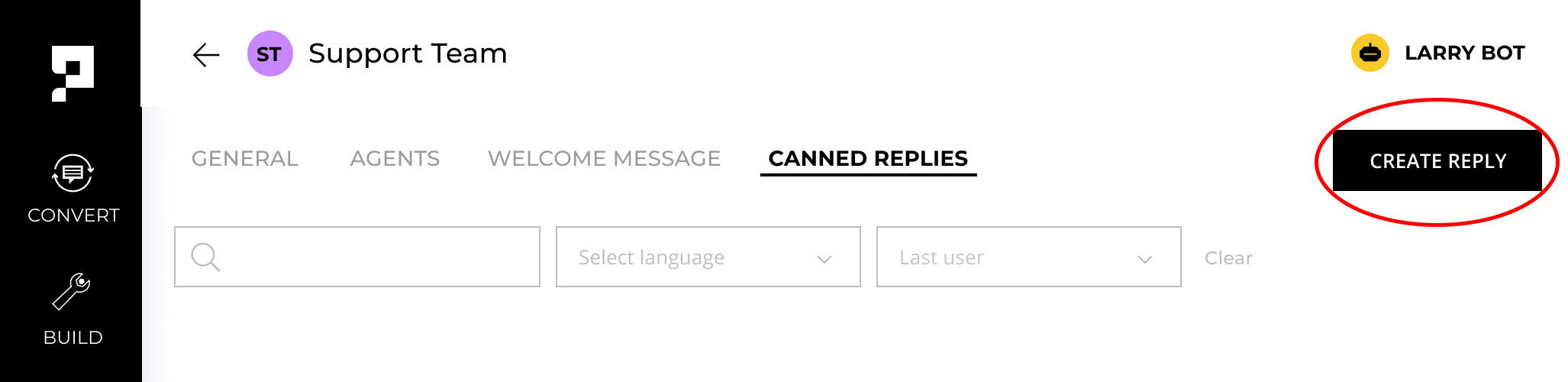
Task: Click the Last user chevron arrow
Action: coord(1144,259)
